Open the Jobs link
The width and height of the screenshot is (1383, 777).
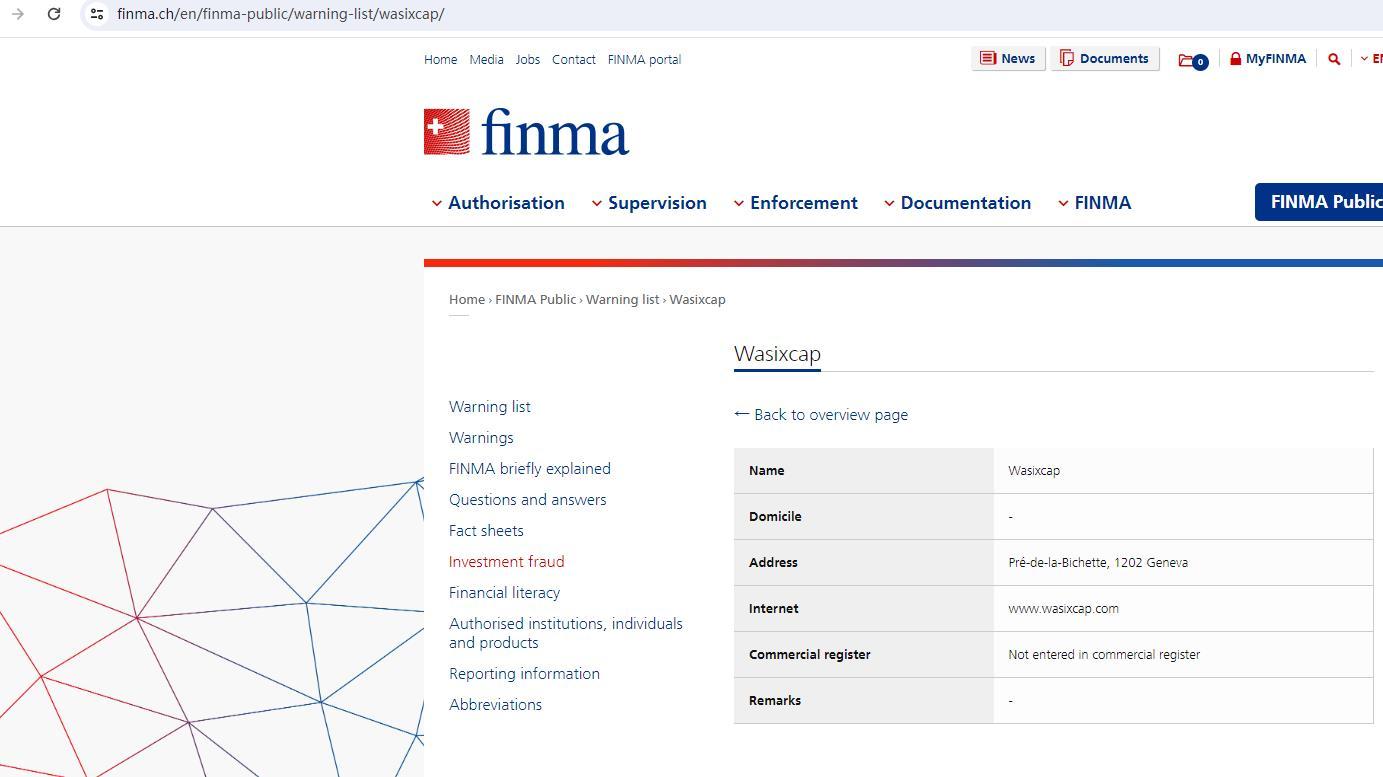pos(527,60)
